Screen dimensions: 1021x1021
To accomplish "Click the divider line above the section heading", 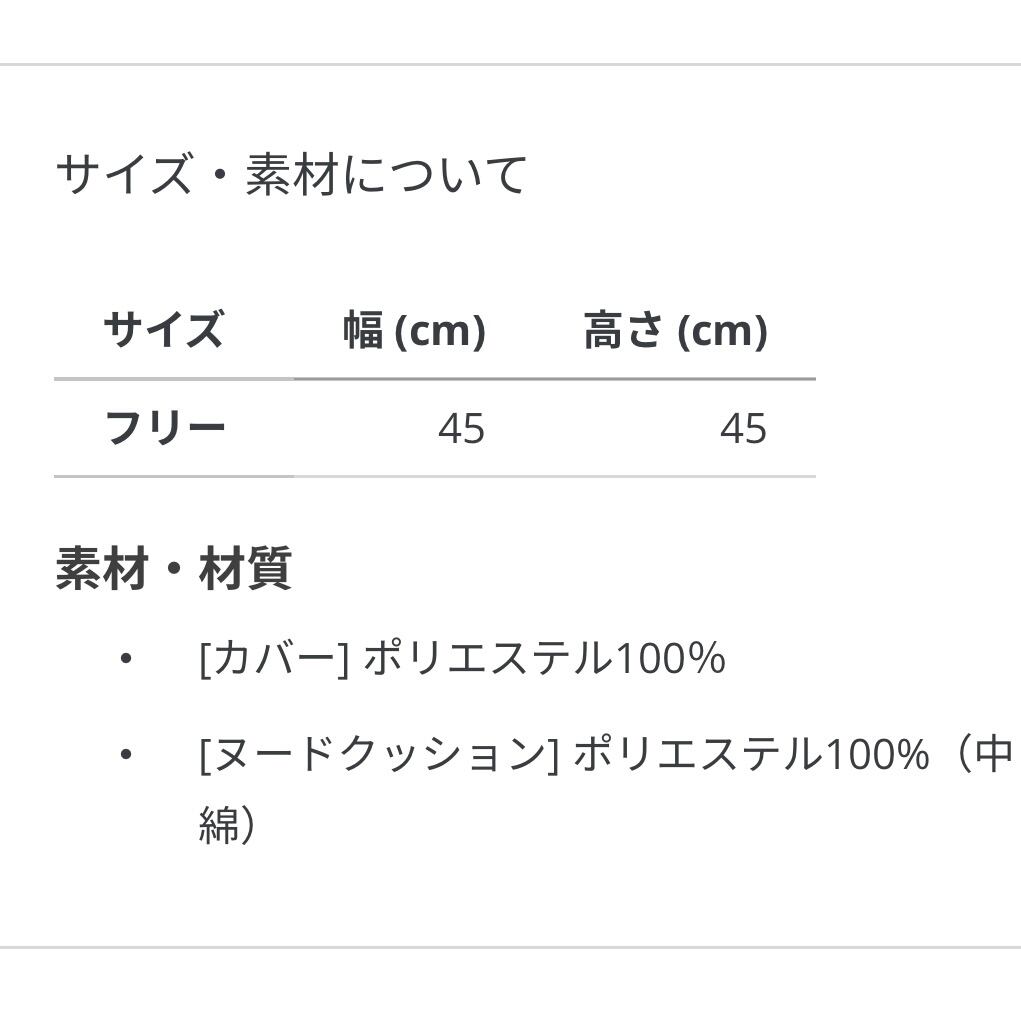I will (510, 65).
